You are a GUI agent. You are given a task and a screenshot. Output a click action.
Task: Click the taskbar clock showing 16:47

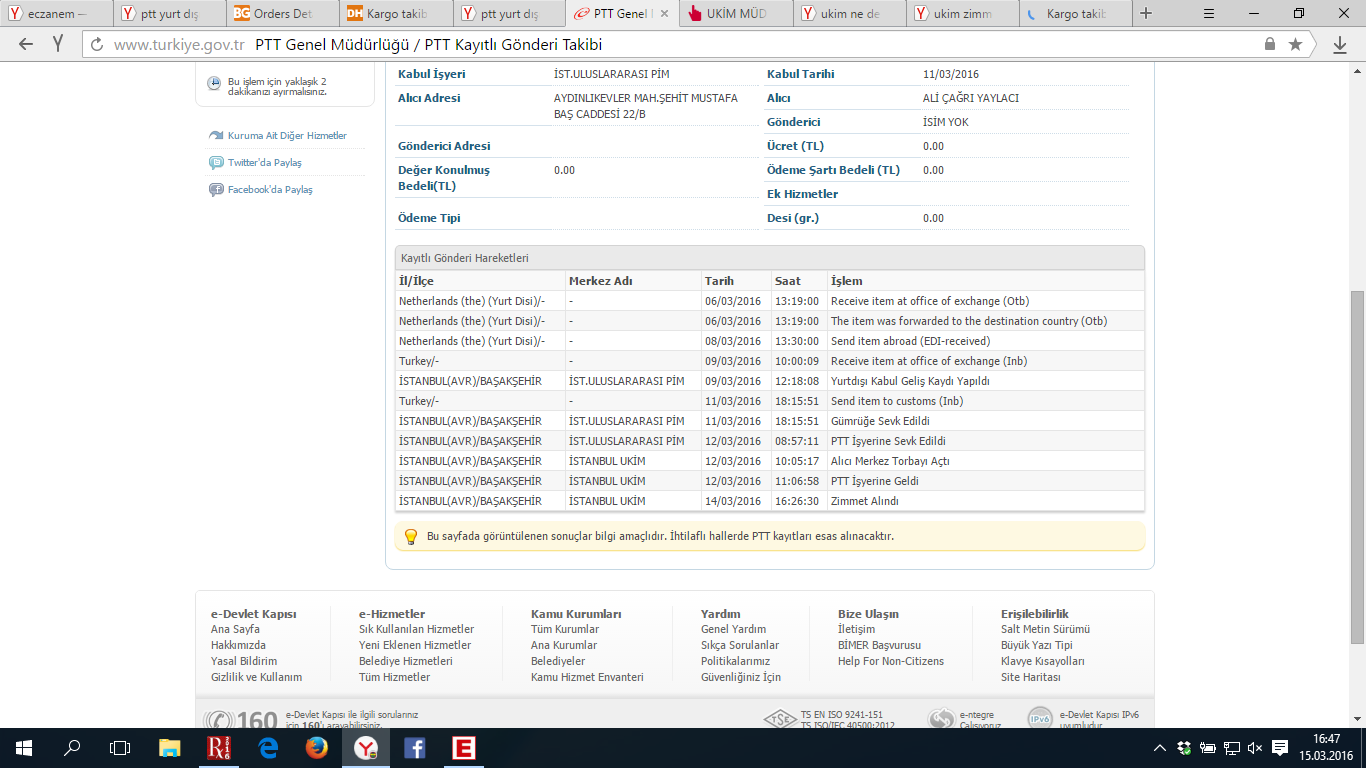coord(1326,747)
